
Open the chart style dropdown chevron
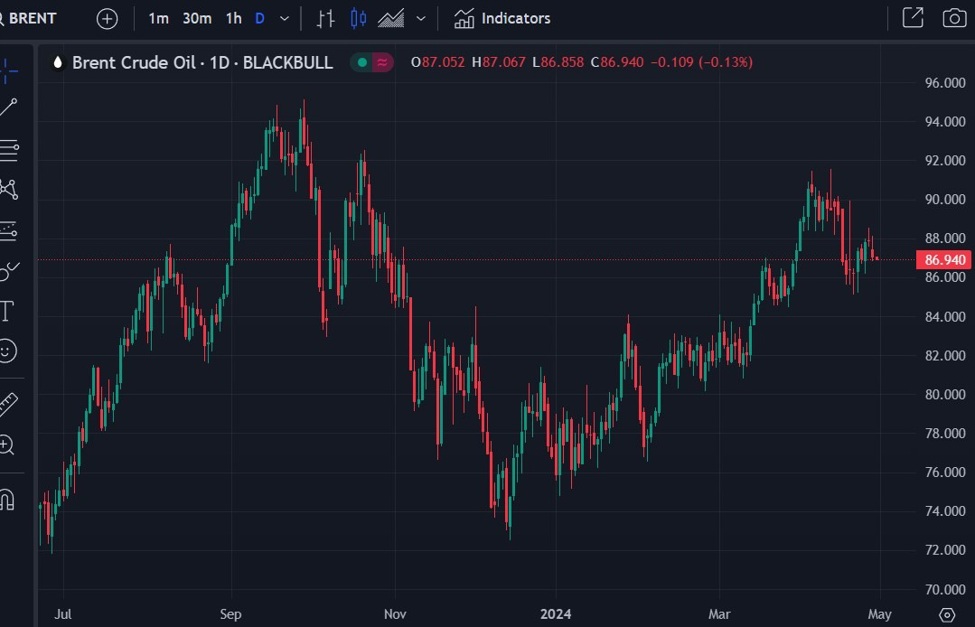(x=420, y=17)
